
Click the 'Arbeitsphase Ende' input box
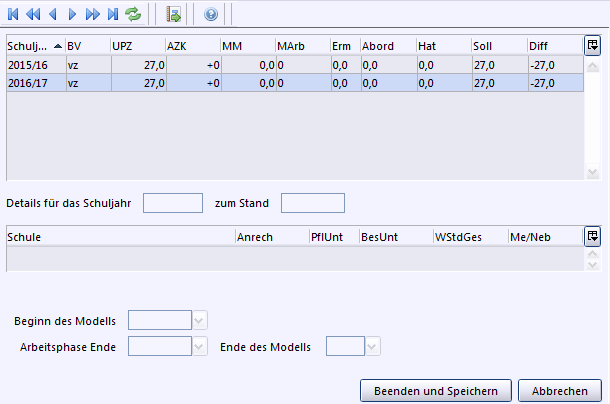160,346
